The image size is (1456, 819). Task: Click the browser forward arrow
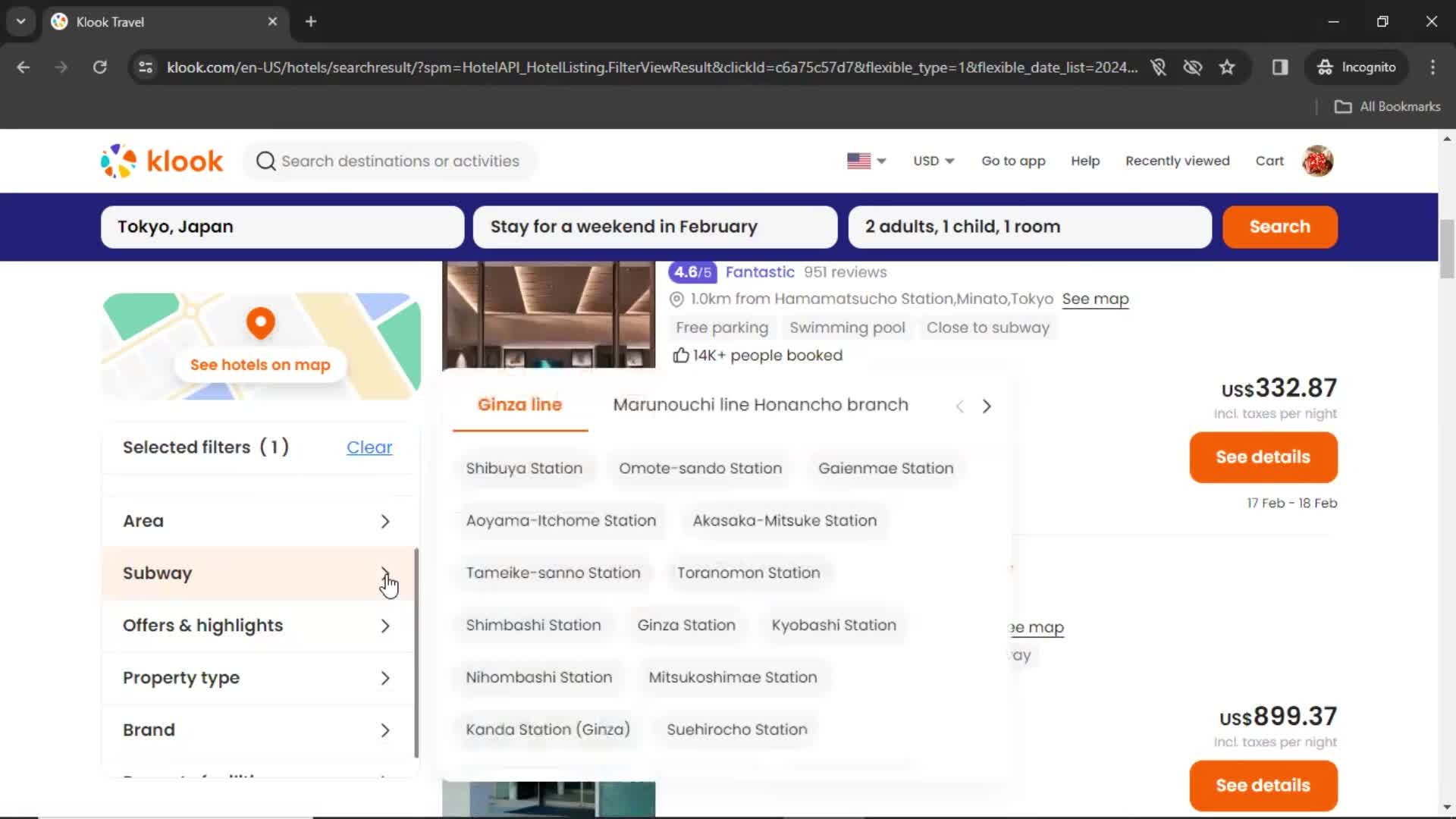point(61,67)
